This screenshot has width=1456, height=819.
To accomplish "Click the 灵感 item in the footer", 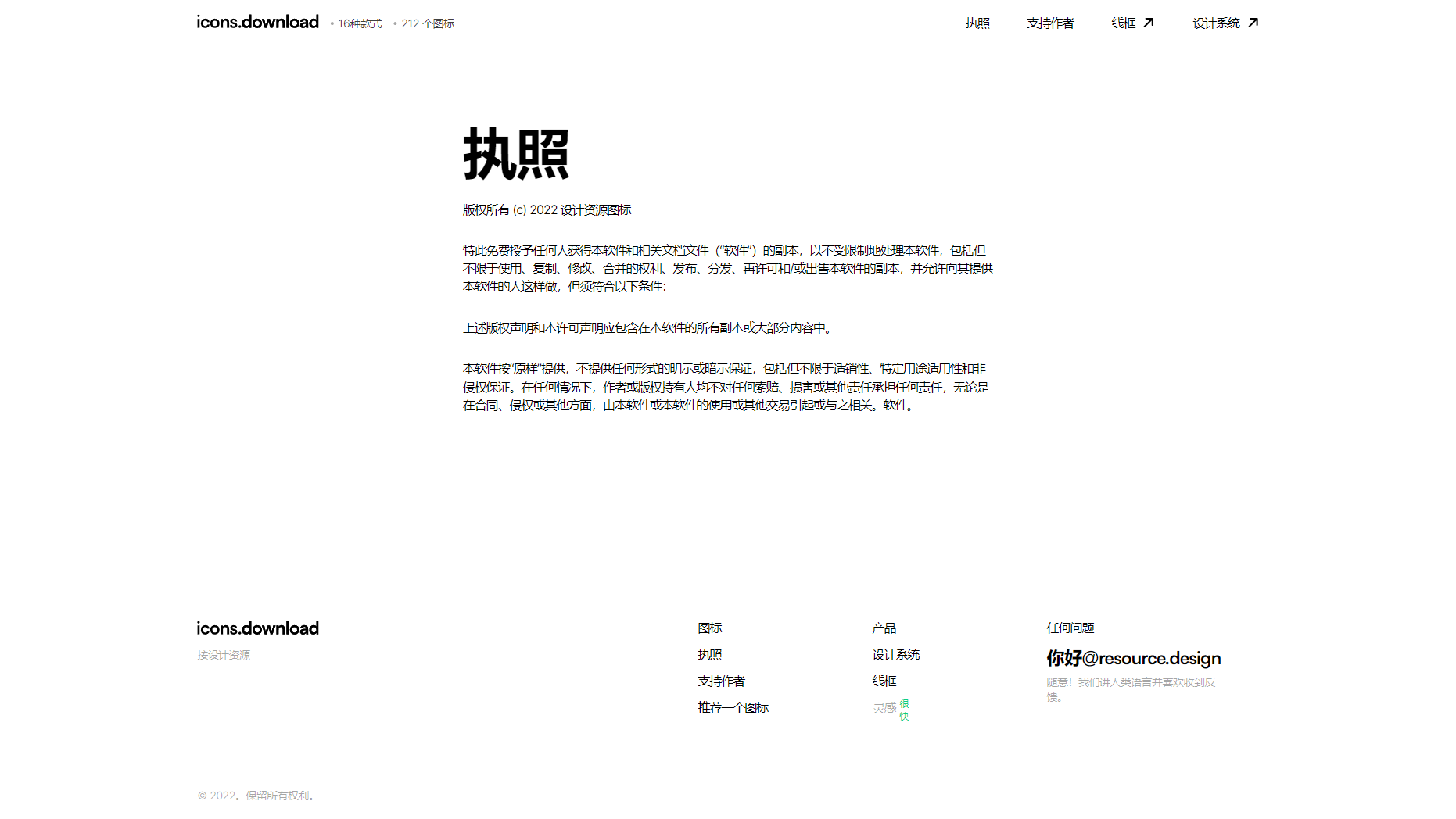I will [x=884, y=708].
